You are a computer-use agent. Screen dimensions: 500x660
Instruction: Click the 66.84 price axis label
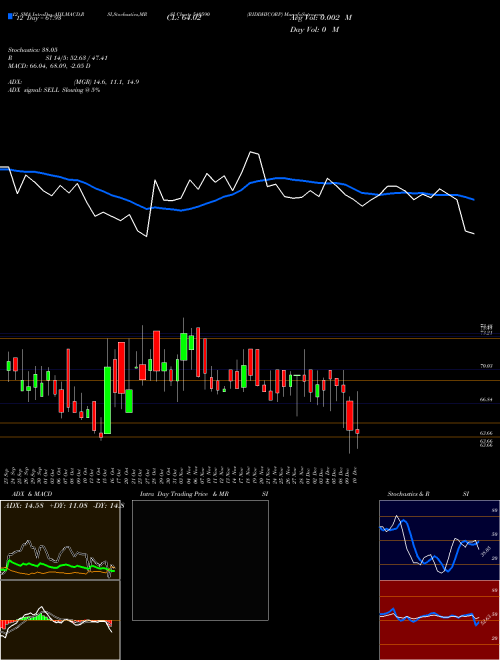click(486, 399)
